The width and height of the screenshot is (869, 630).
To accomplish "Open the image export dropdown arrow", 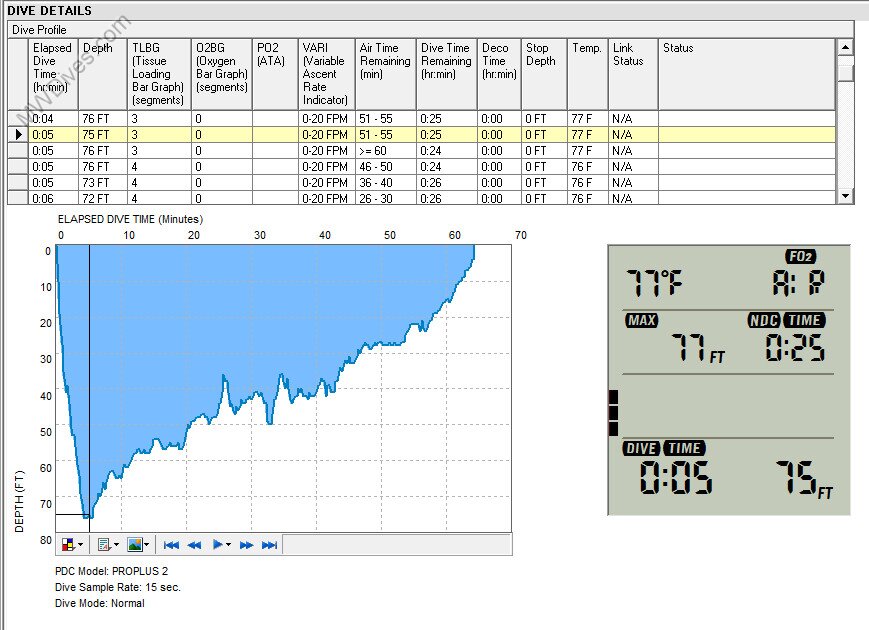I will [x=147, y=545].
